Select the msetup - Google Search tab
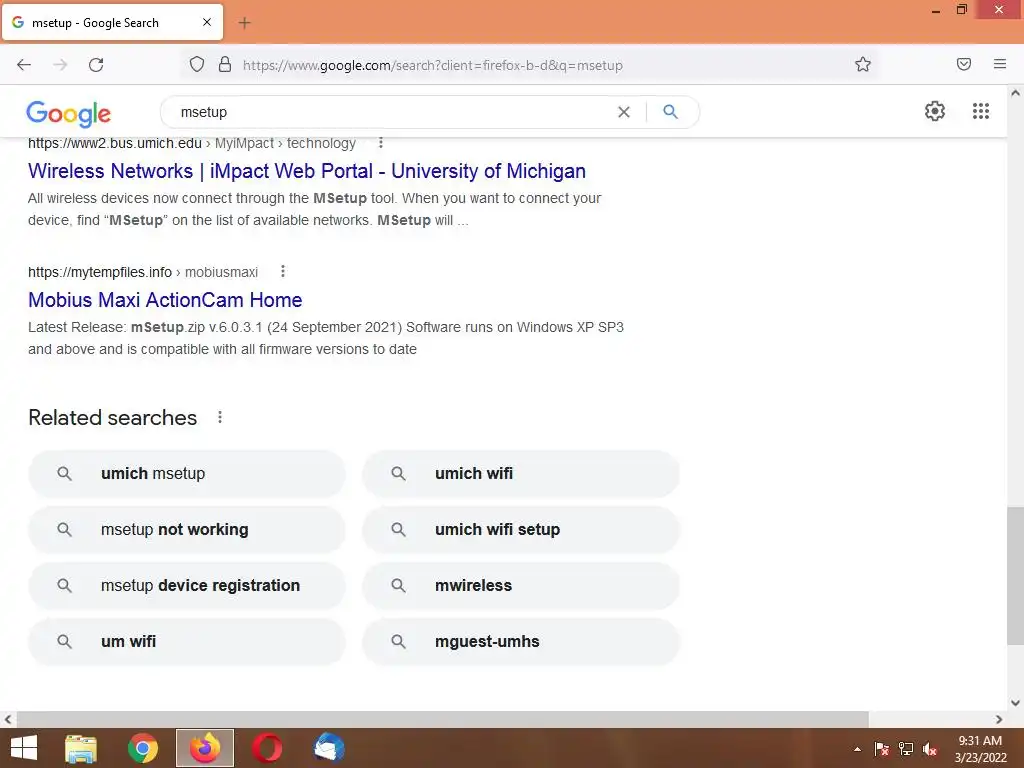1024x768 pixels. coord(112,23)
